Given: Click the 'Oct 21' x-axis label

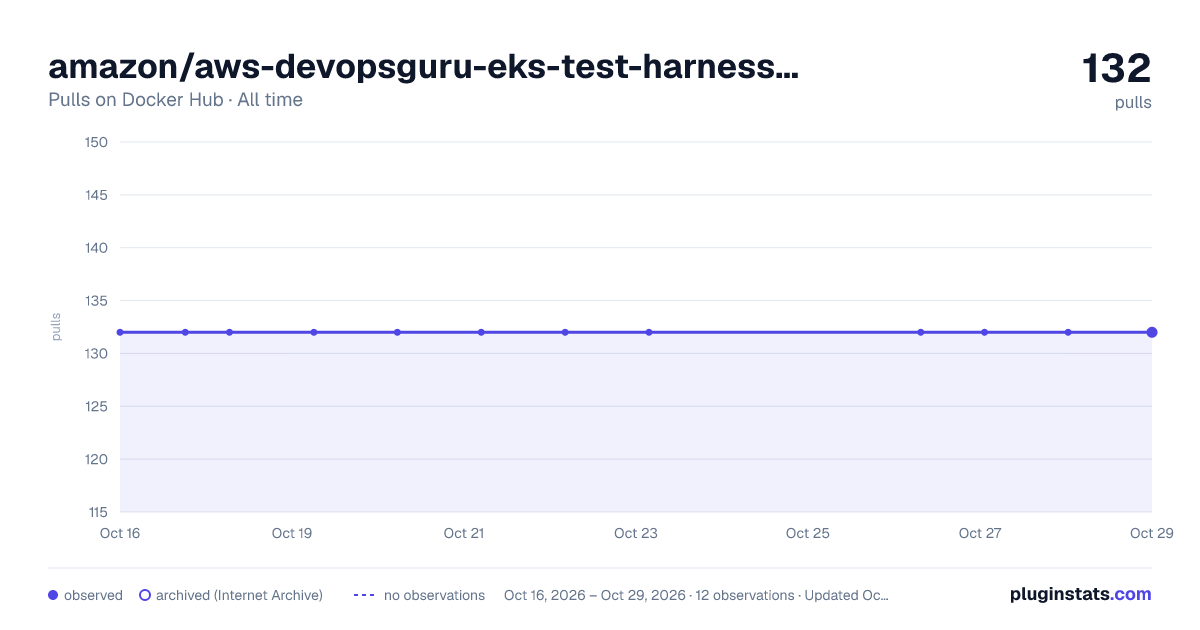Looking at the screenshot, I should tap(464, 533).
